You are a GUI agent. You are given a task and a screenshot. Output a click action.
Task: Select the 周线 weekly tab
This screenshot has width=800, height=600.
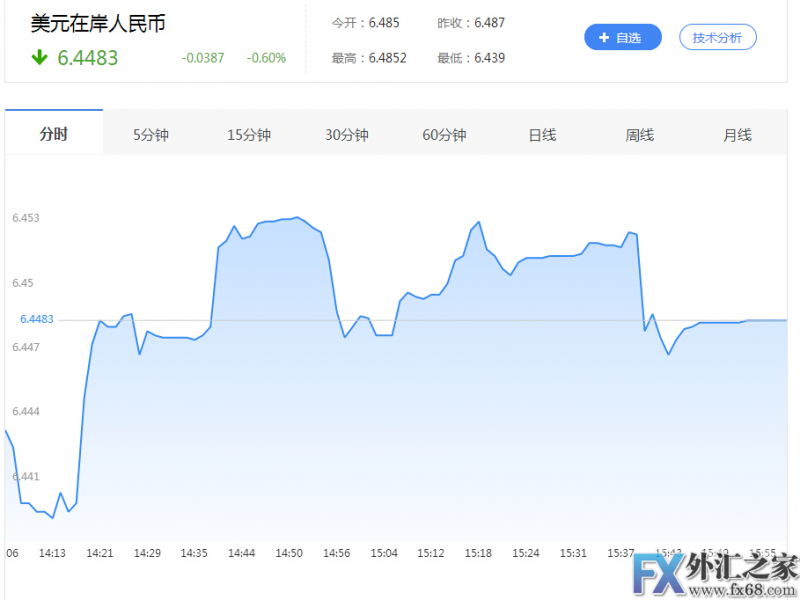point(639,135)
